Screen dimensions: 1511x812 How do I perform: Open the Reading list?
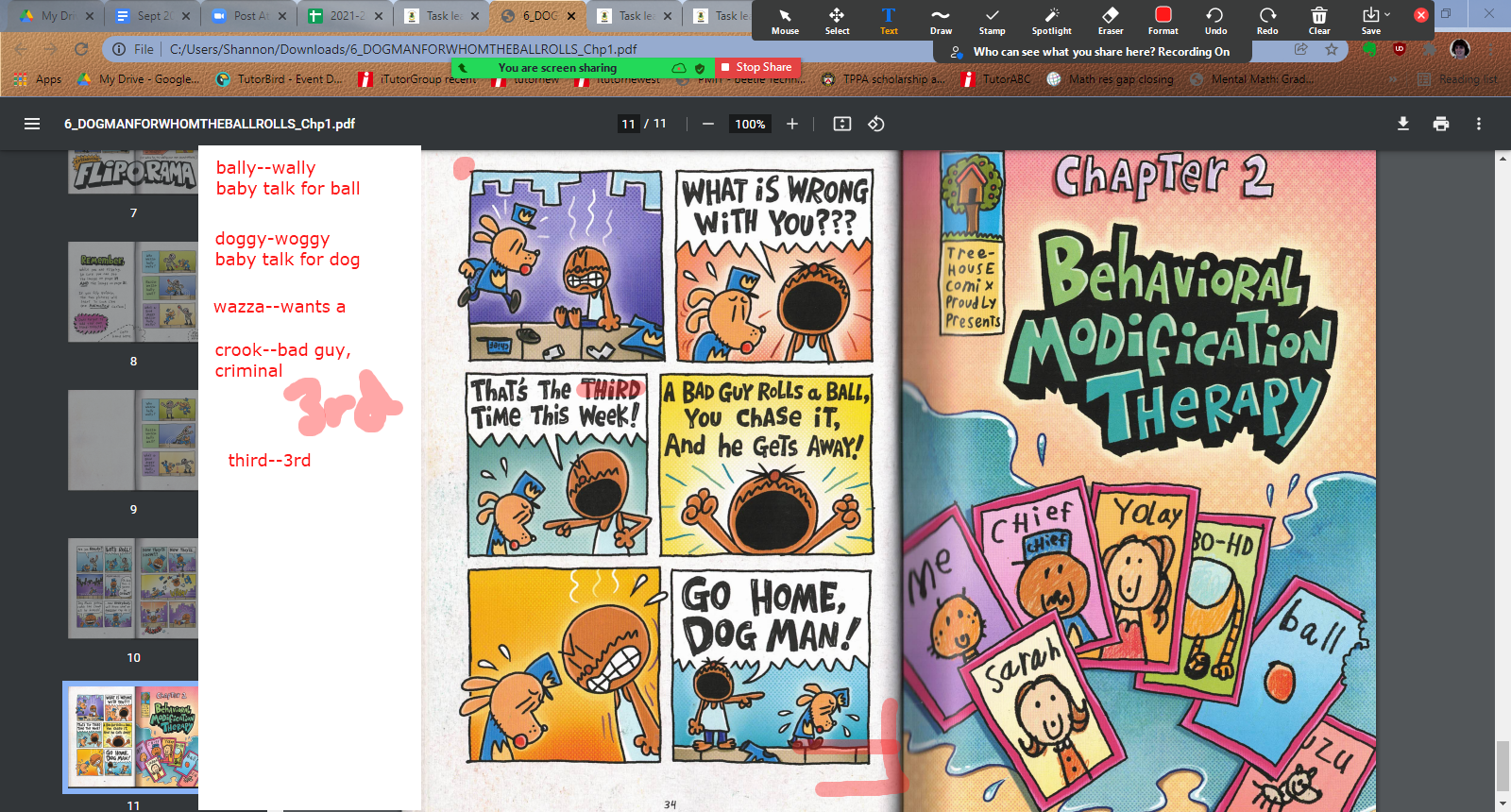click(x=1457, y=79)
